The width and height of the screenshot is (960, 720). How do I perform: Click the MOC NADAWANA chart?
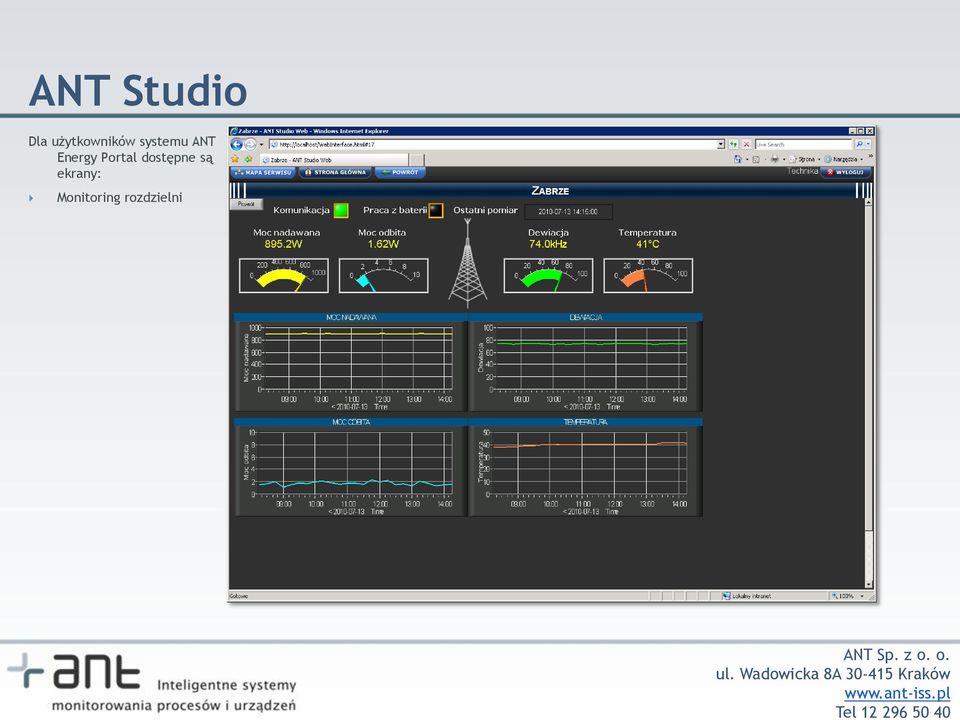coord(351,362)
